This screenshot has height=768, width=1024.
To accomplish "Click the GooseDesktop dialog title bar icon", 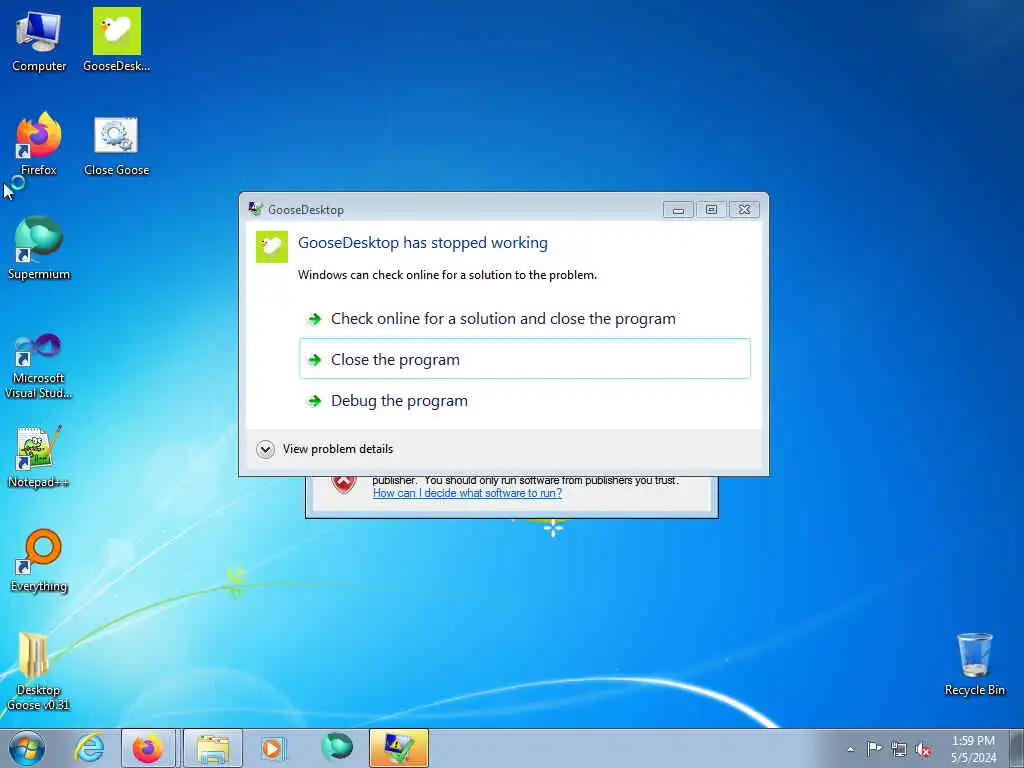I will point(255,209).
